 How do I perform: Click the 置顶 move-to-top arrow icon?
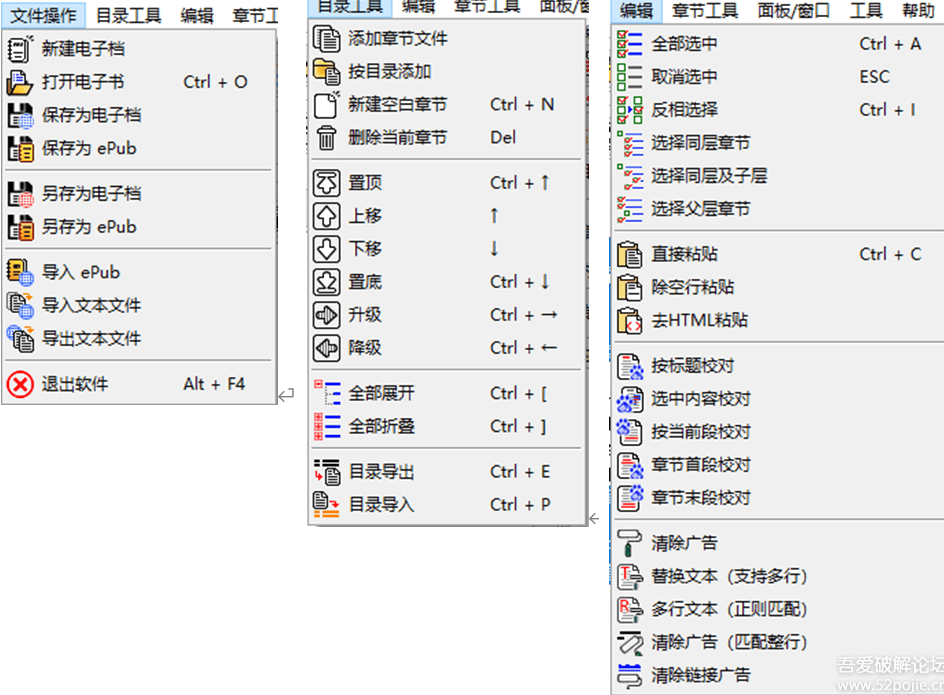[x=327, y=183]
